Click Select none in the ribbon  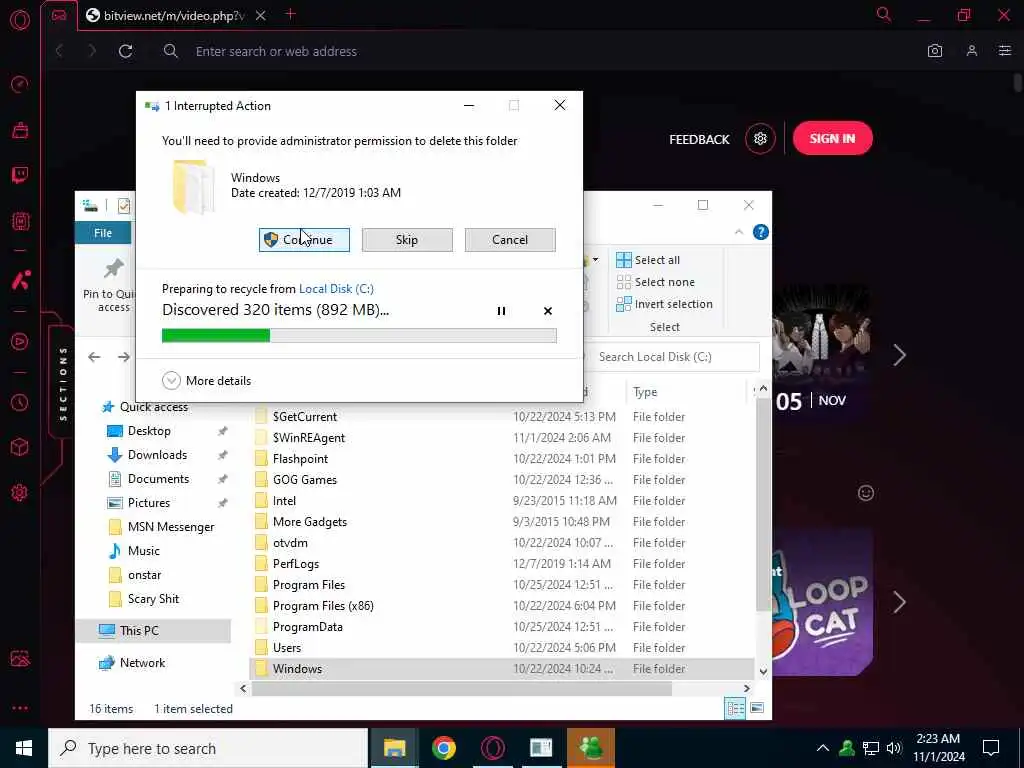[x=656, y=282]
